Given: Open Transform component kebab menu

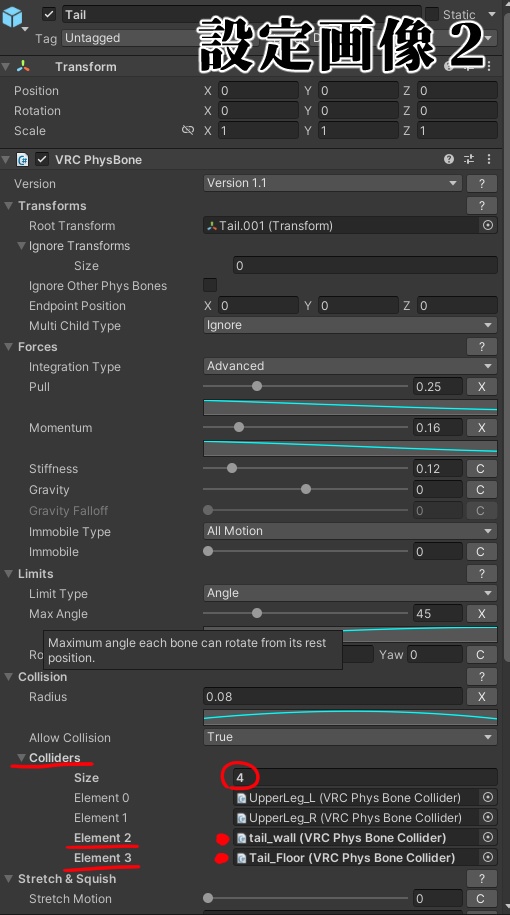Looking at the screenshot, I should pyautogui.click(x=489, y=67).
